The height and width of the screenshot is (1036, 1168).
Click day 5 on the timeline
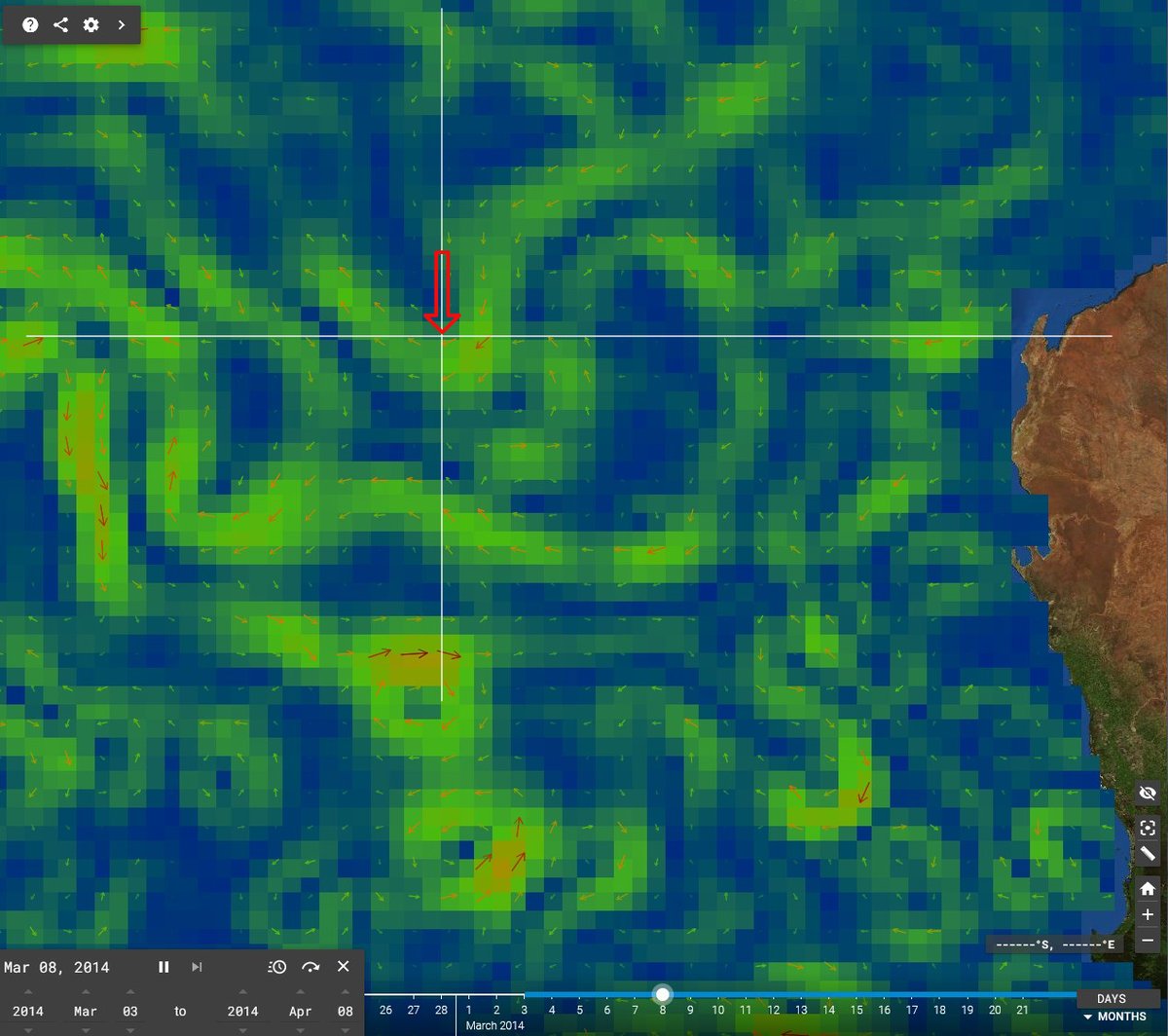tap(579, 1010)
